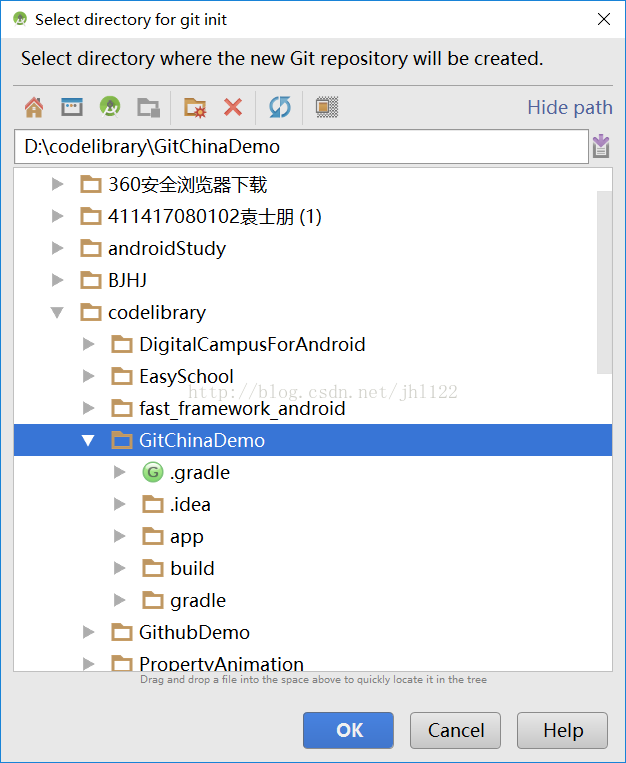Select the 360安全浏览器下载 folder name
626x763 pixels.
point(187,185)
